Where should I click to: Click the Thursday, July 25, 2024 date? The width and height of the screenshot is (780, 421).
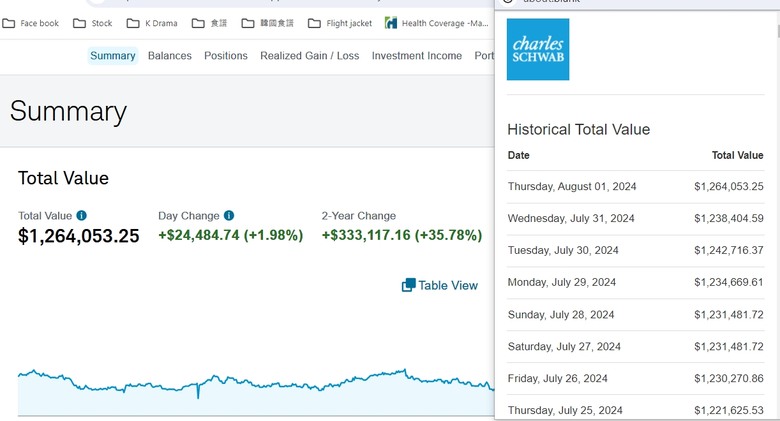[565, 410]
